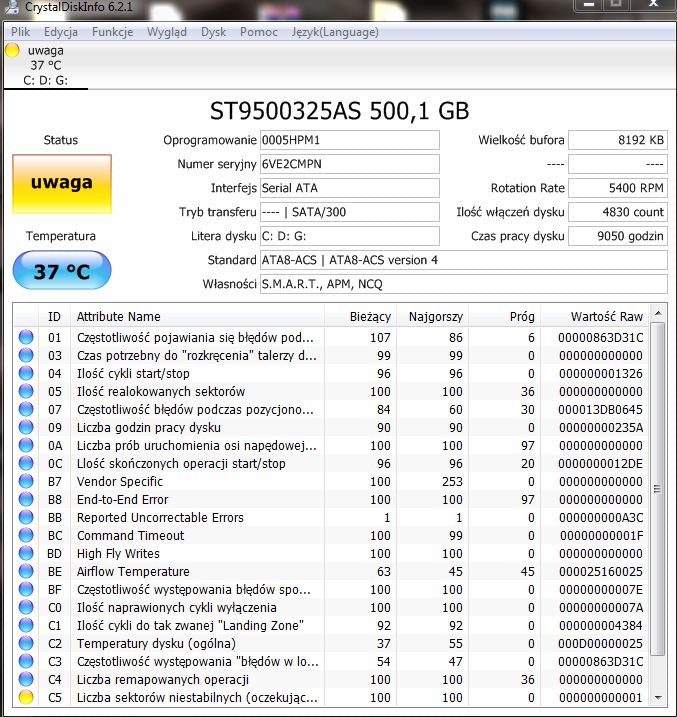677x717 pixels.
Task: Click the blue status icon for attribute C2
Action: pos(26,643)
